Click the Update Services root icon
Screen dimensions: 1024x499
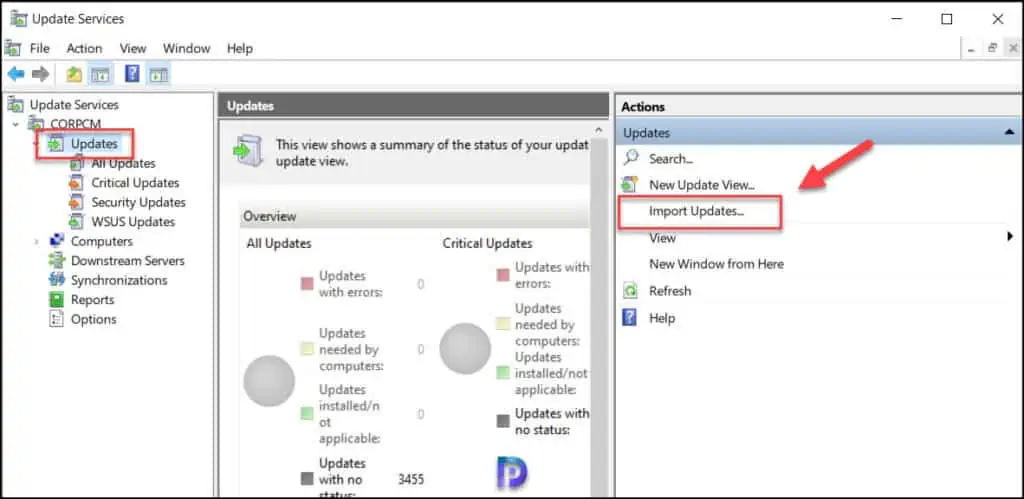pyautogui.click(x=16, y=105)
